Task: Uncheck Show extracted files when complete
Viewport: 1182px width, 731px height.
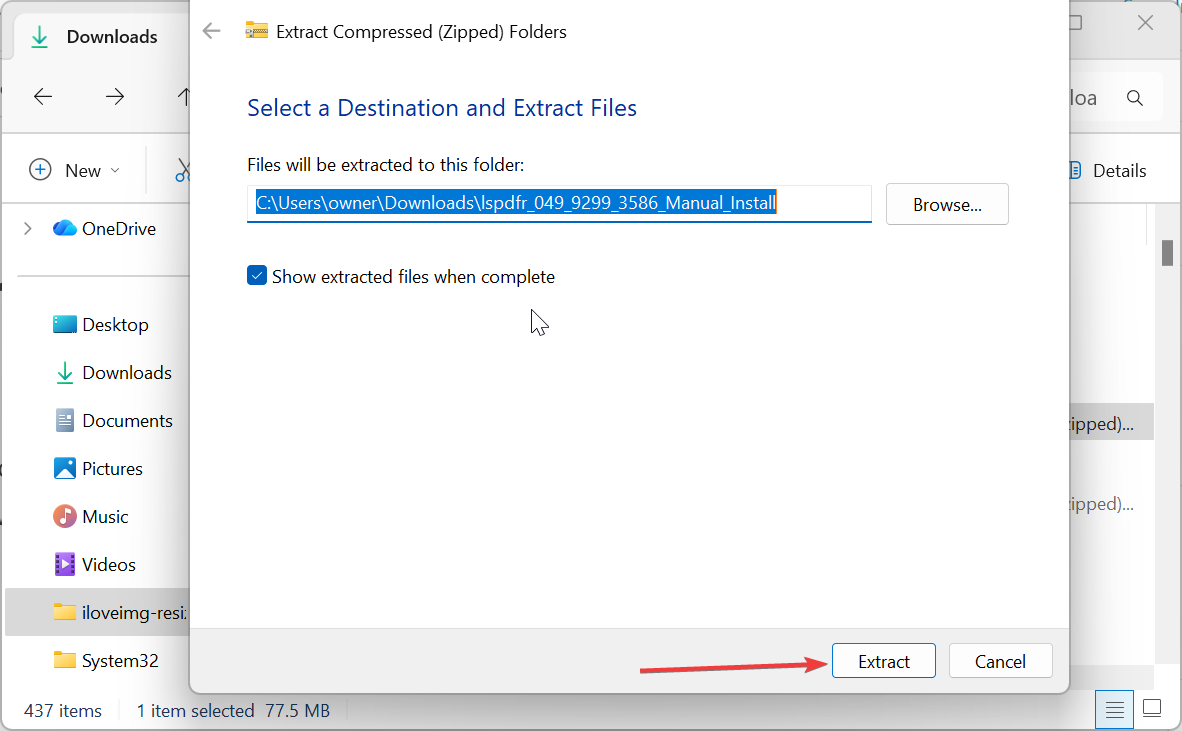Action: tap(257, 276)
